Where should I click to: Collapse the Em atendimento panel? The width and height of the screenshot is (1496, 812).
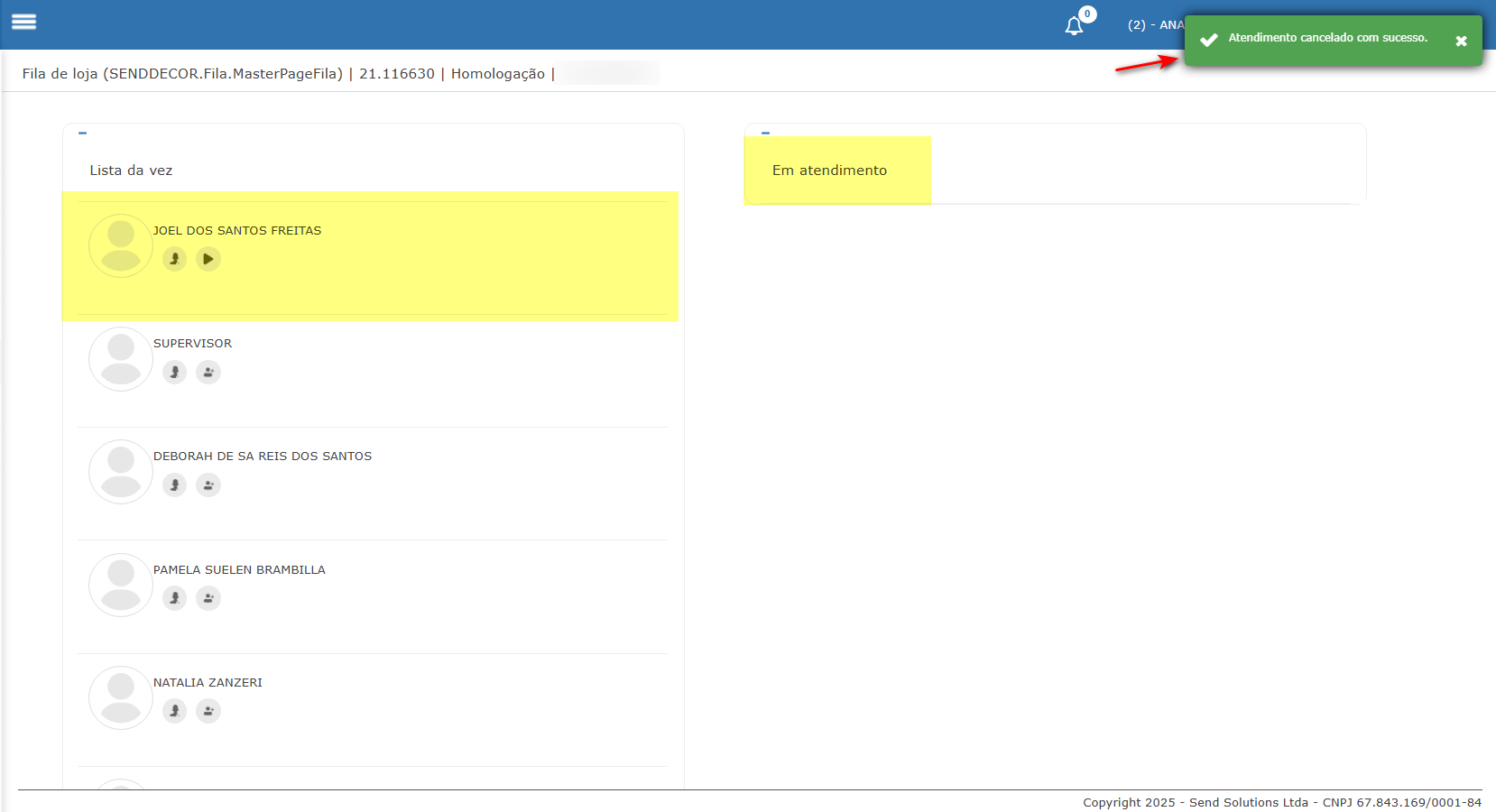765,134
